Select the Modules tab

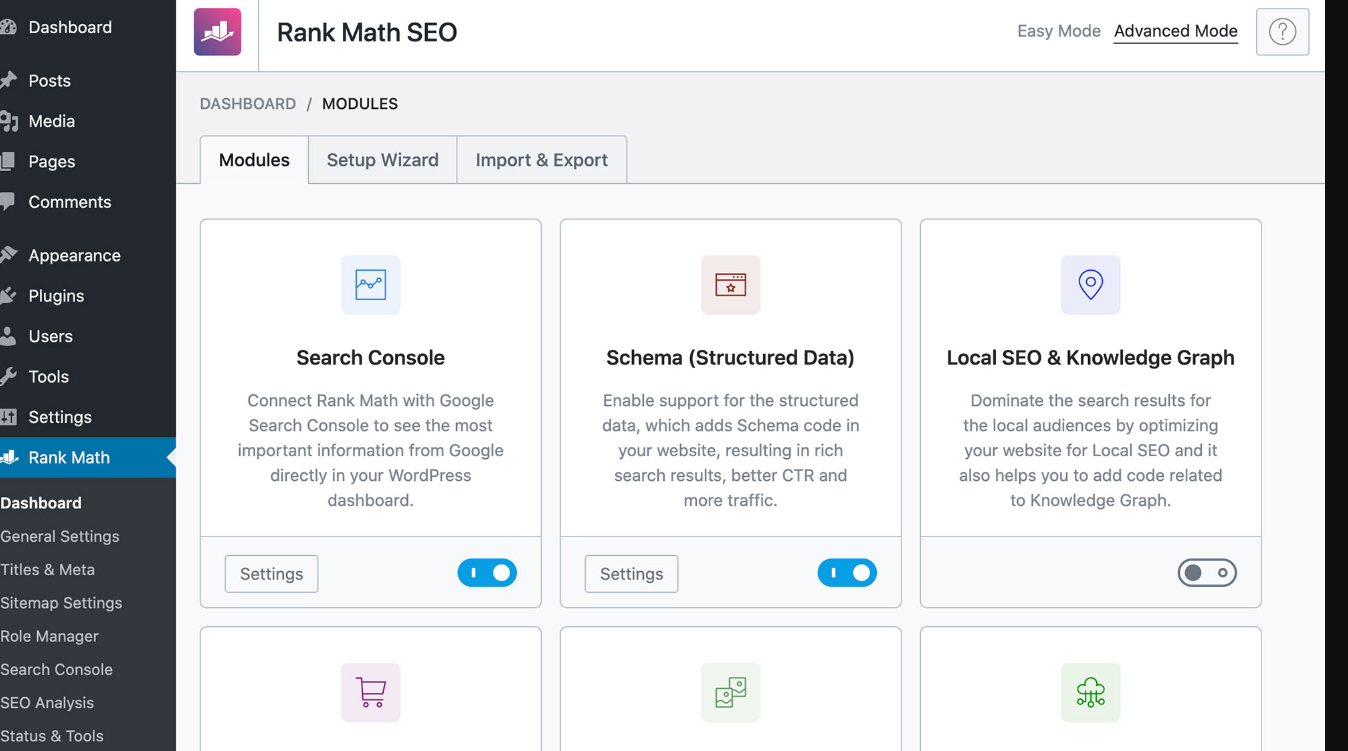tap(254, 160)
